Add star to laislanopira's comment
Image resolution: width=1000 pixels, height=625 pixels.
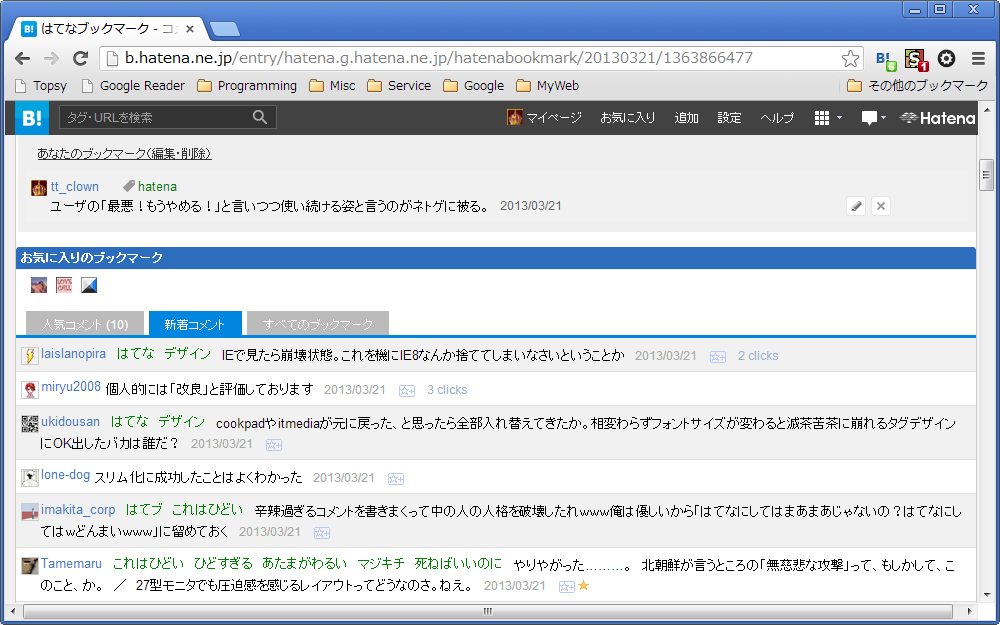pyautogui.click(x=717, y=357)
